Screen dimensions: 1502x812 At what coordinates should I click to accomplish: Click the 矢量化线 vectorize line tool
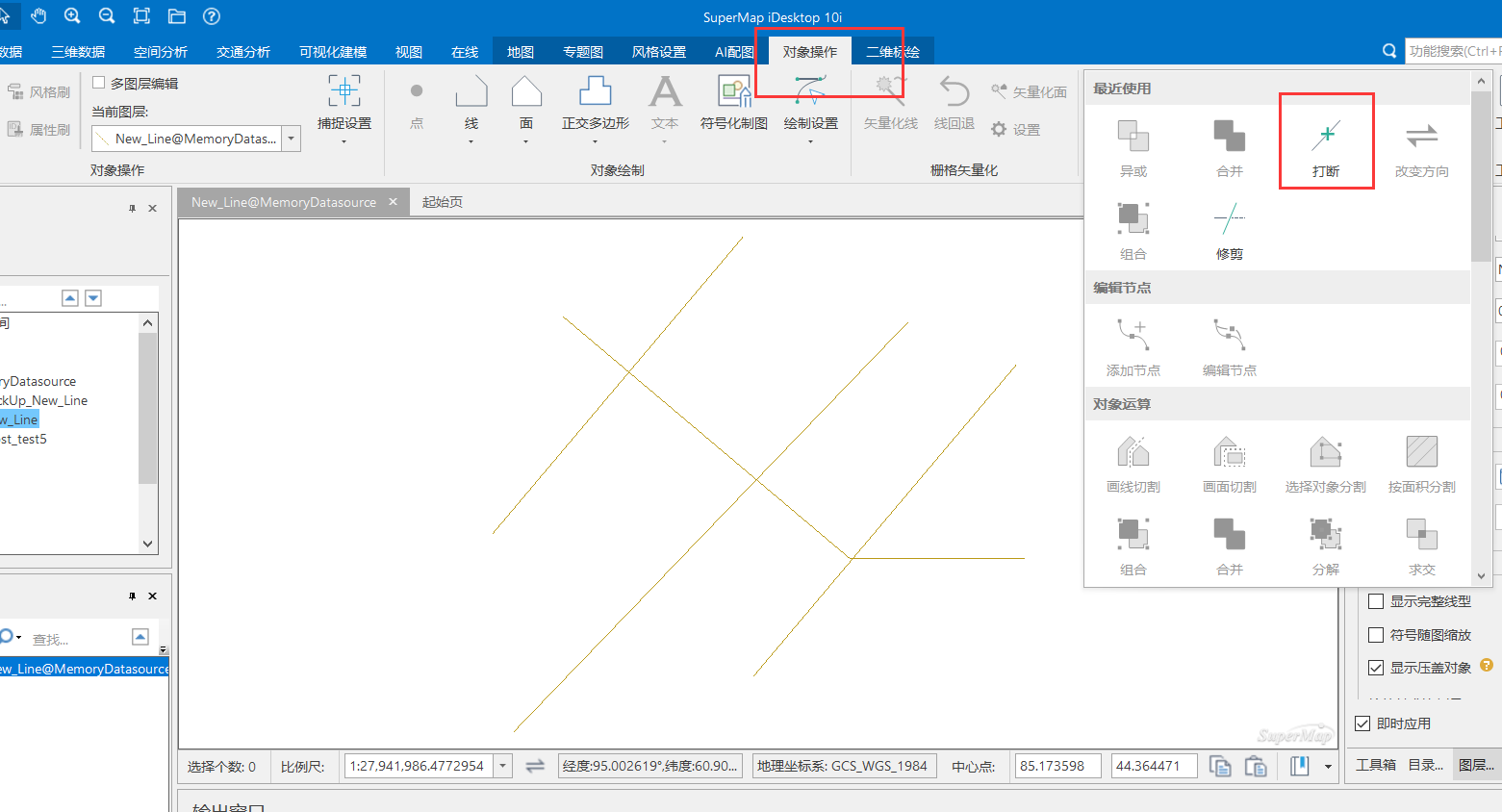[891, 104]
